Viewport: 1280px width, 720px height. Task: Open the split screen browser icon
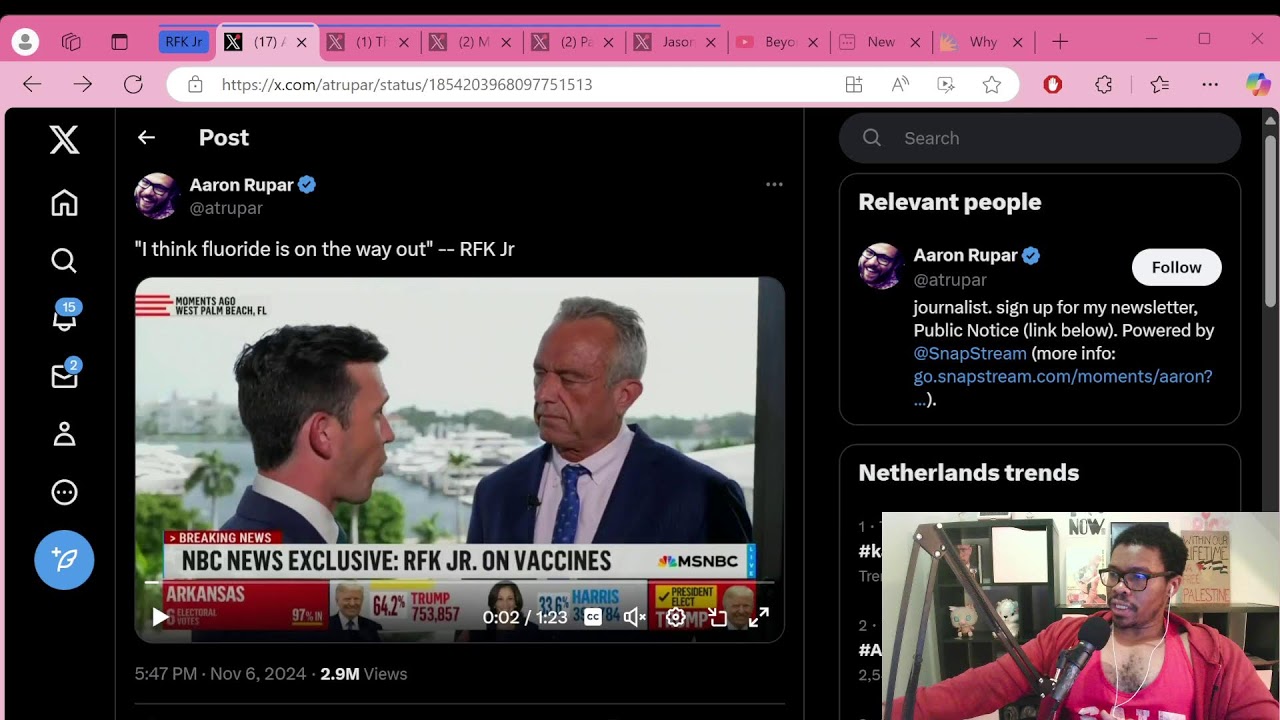pos(854,85)
